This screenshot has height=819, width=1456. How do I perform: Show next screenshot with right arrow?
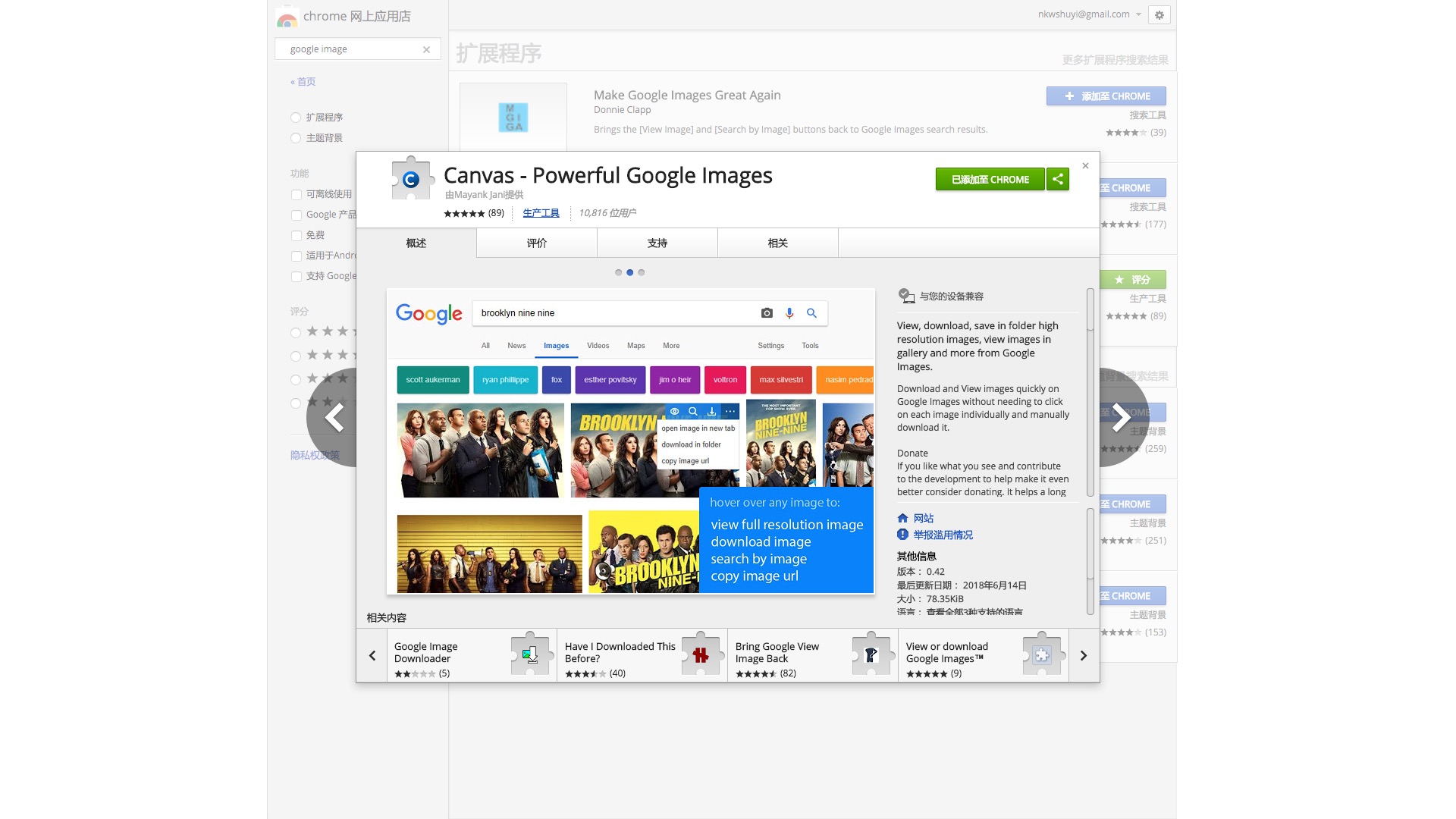click(1121, 417)
